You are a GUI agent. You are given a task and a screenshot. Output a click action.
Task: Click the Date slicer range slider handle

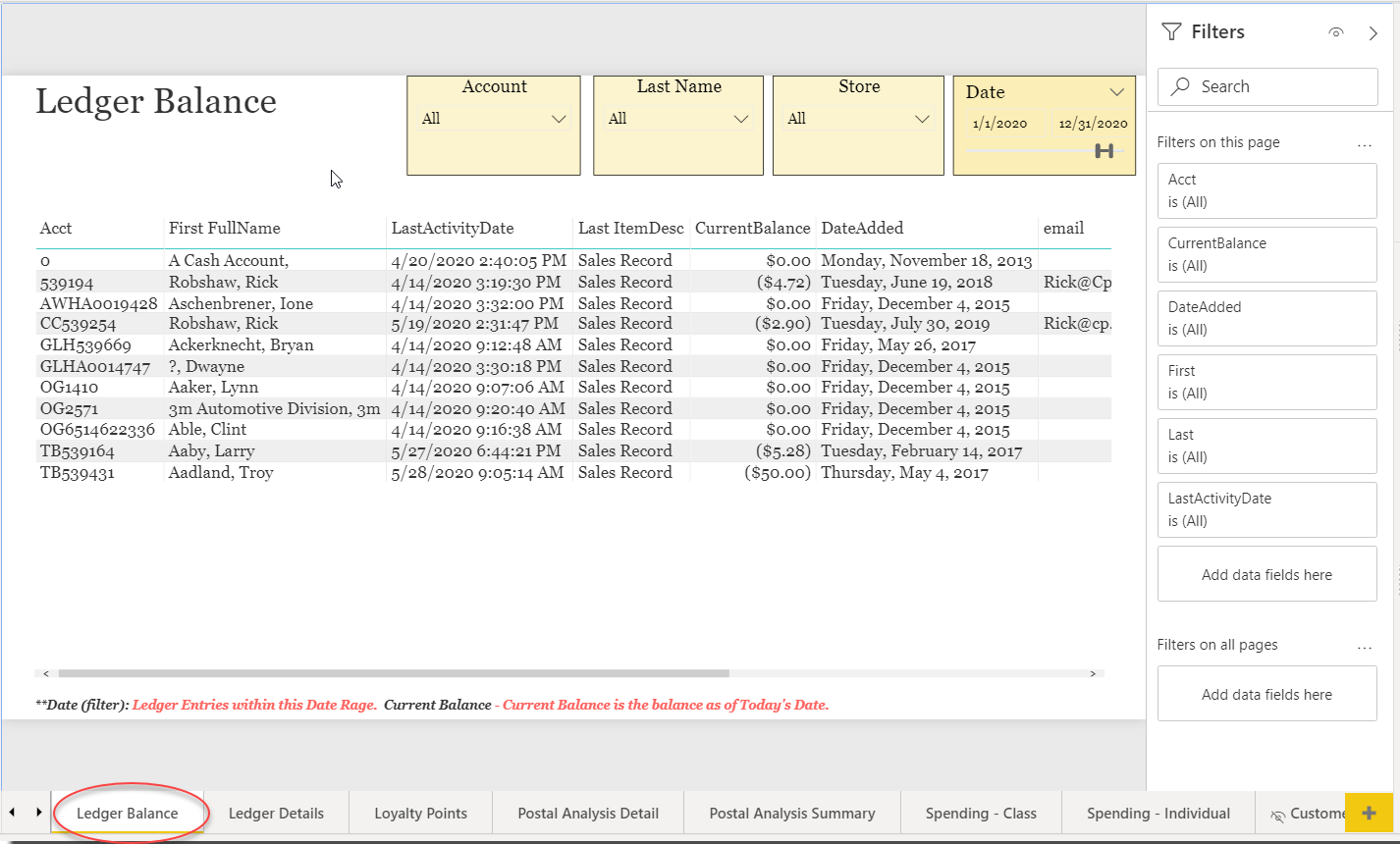[x=1104, y=150]
